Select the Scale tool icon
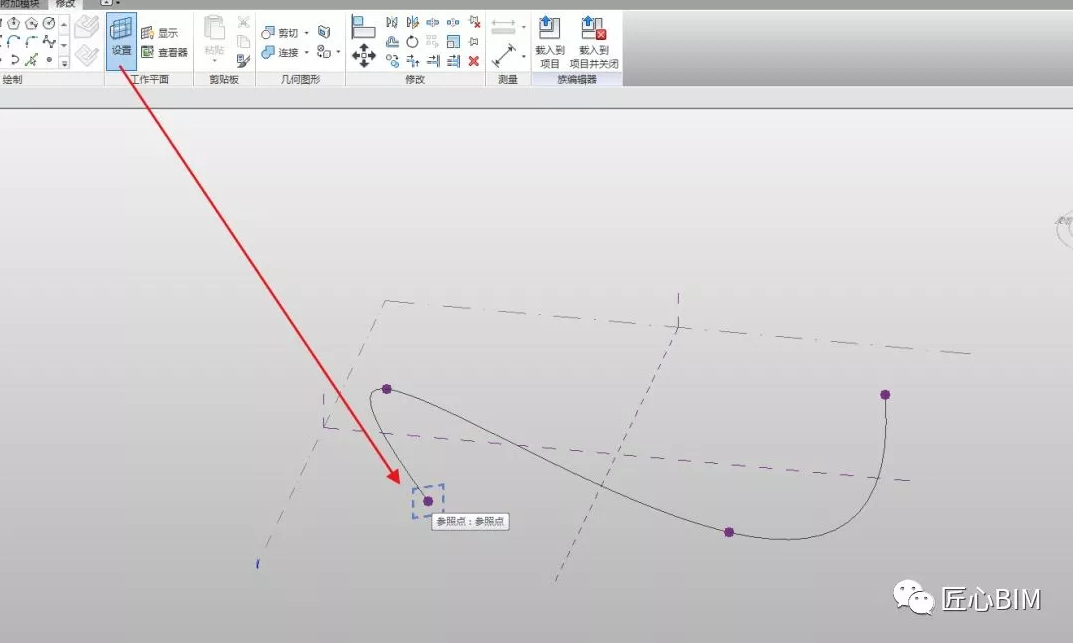This screenshot has width=1073, height=643. tap(453, 42)
